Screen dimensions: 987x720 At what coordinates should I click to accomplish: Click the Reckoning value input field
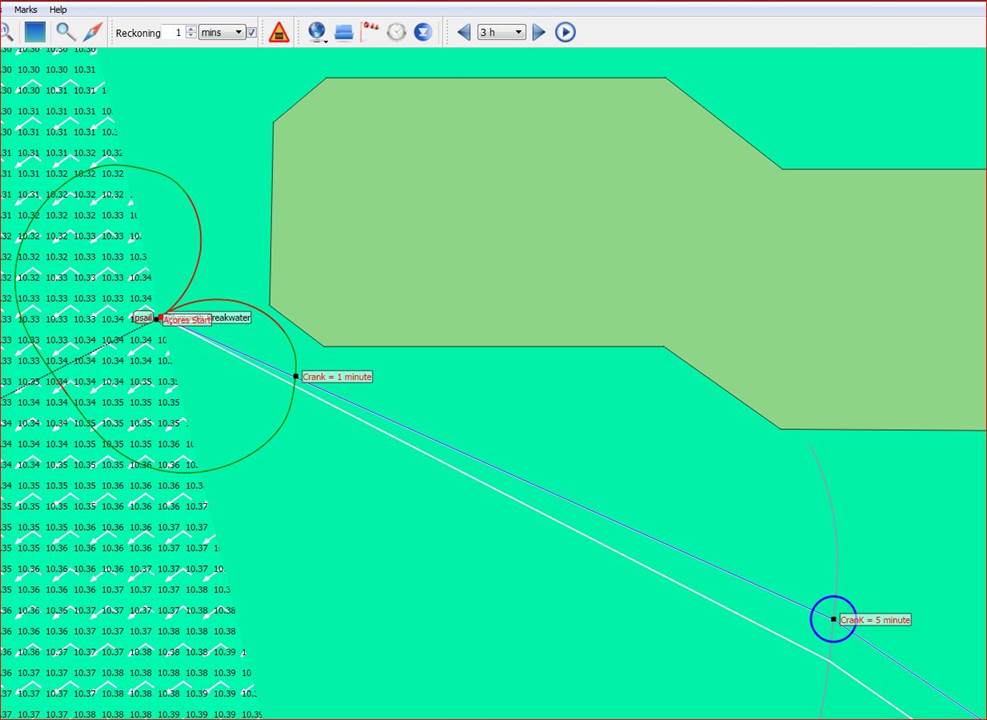175,32
